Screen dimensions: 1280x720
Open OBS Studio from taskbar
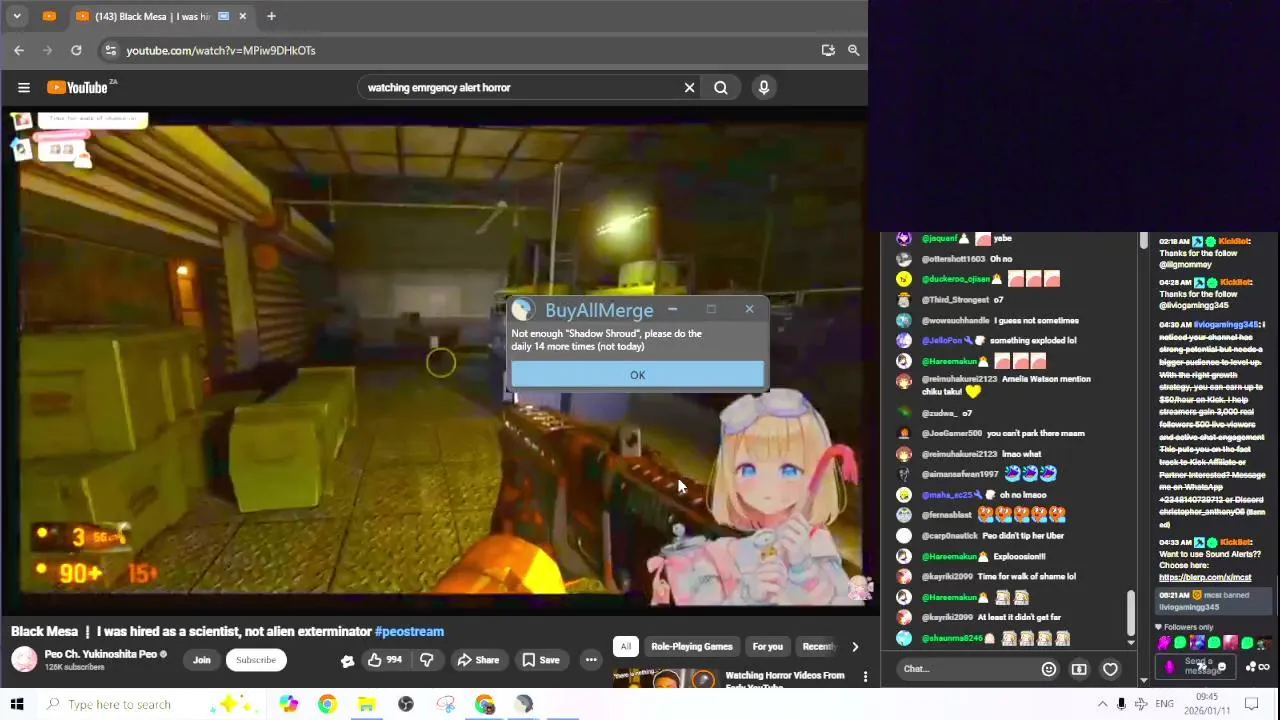click(406, 704)
